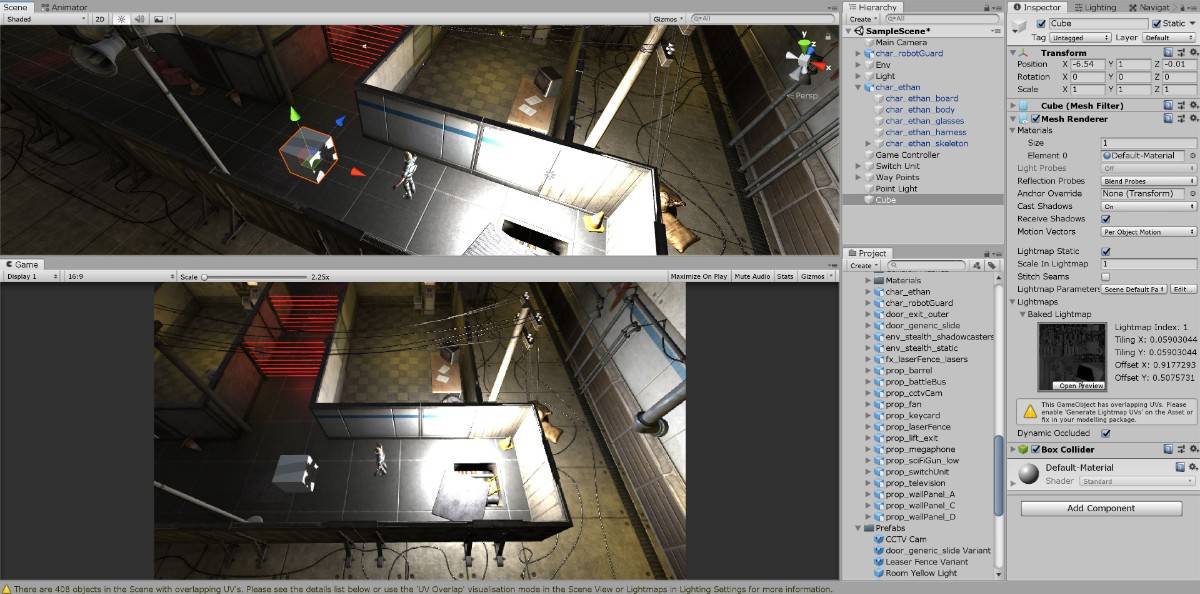Toggle scene audio speaker icon
1200x594 pixels.
tap(139, 19)
